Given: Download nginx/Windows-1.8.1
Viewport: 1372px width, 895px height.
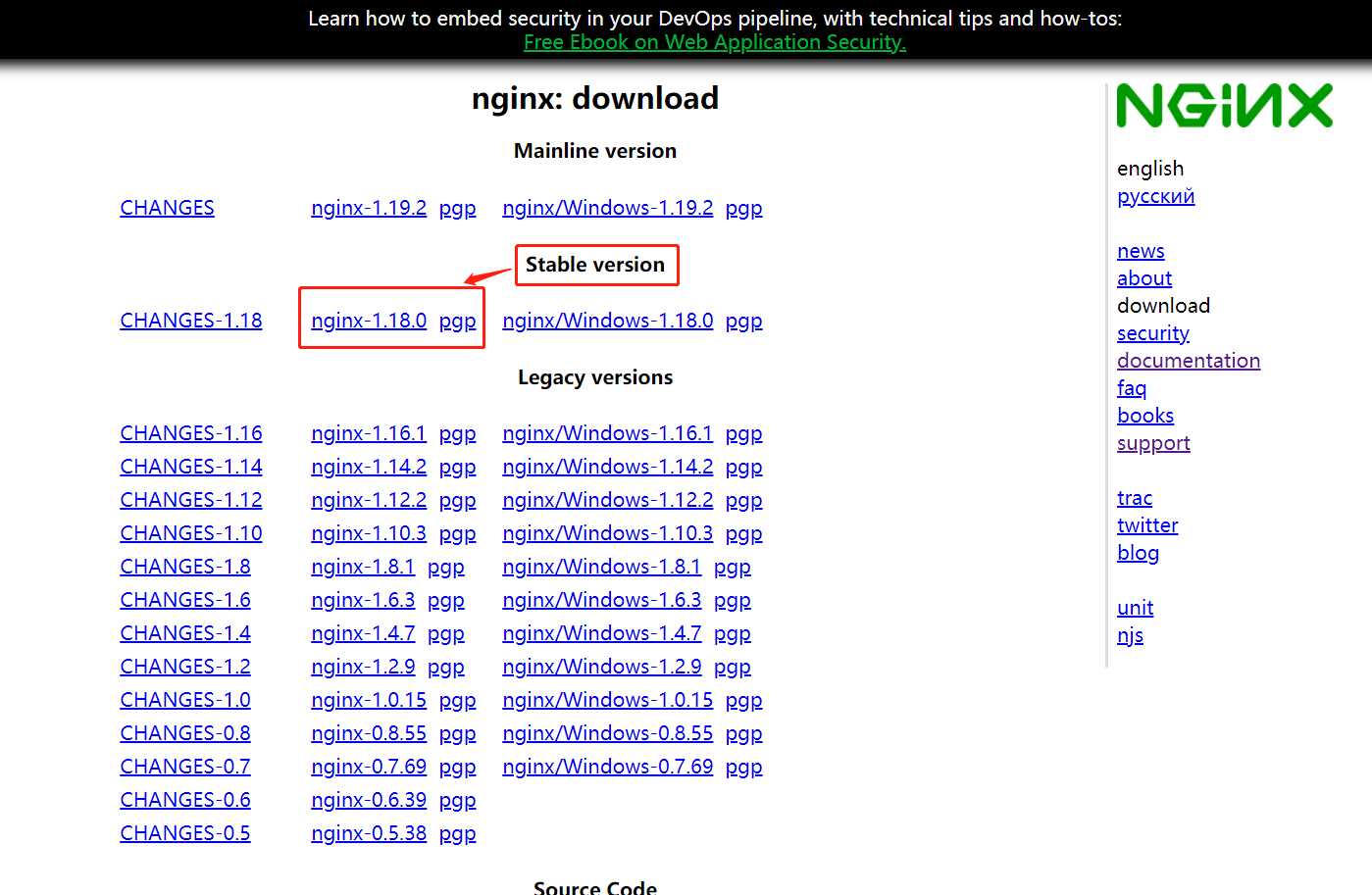Looking at the screenshot, I should tap(602, 567).
